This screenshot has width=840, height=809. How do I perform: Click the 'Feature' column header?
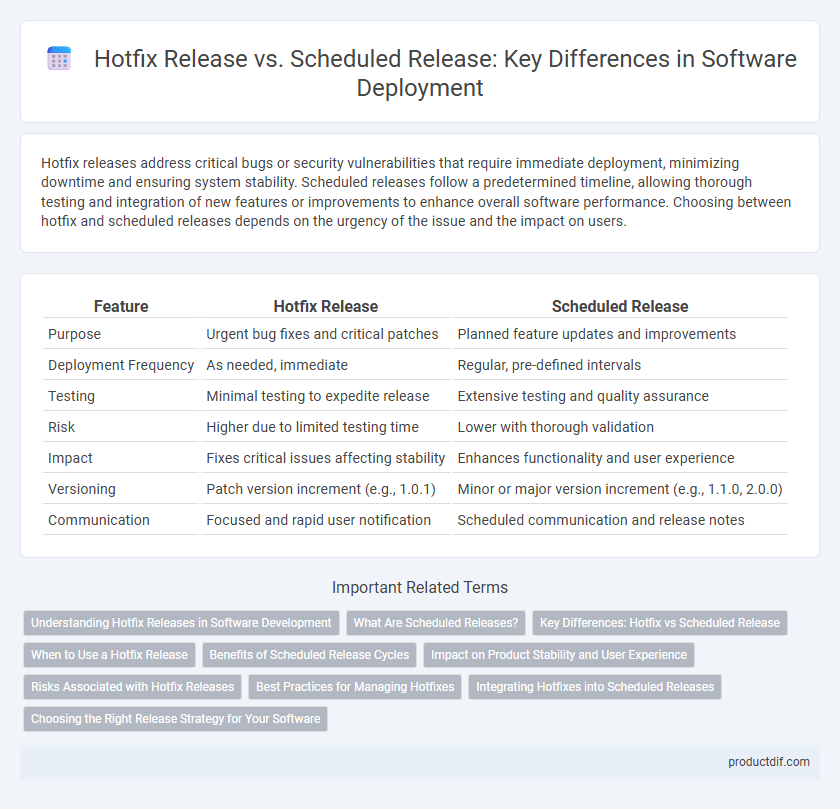(x=121, y=306)
